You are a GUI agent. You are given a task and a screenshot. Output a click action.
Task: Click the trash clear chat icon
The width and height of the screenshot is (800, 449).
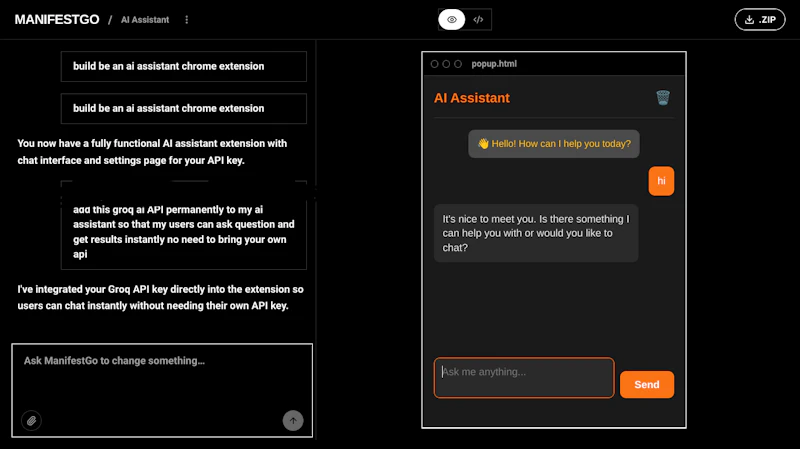coord(663,97)
